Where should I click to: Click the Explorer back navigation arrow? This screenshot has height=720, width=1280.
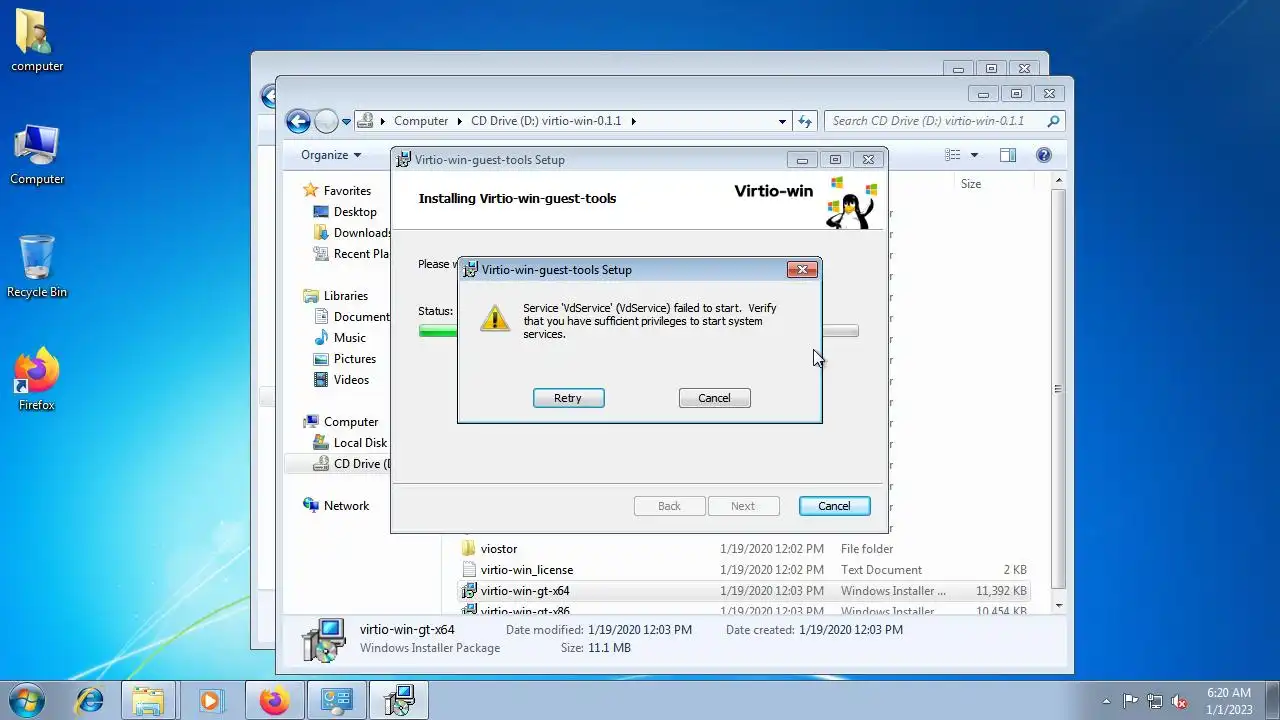click(298, 121)
